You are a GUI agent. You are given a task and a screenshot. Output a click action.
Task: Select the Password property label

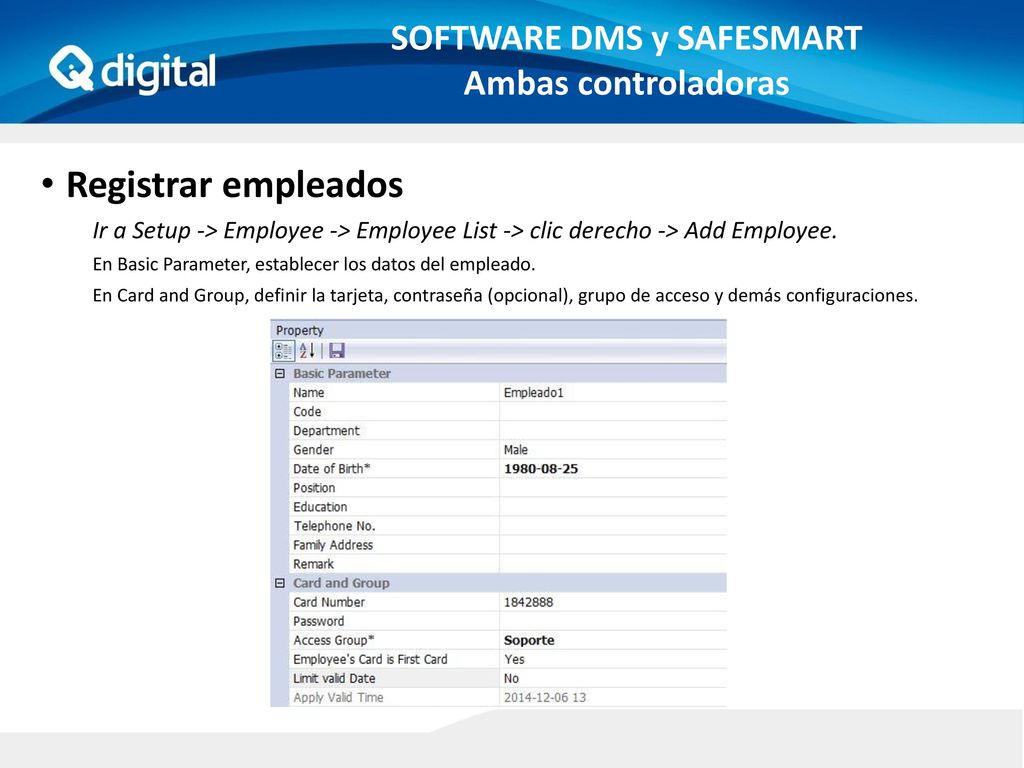pyautogui.click(x=318, y=621)
